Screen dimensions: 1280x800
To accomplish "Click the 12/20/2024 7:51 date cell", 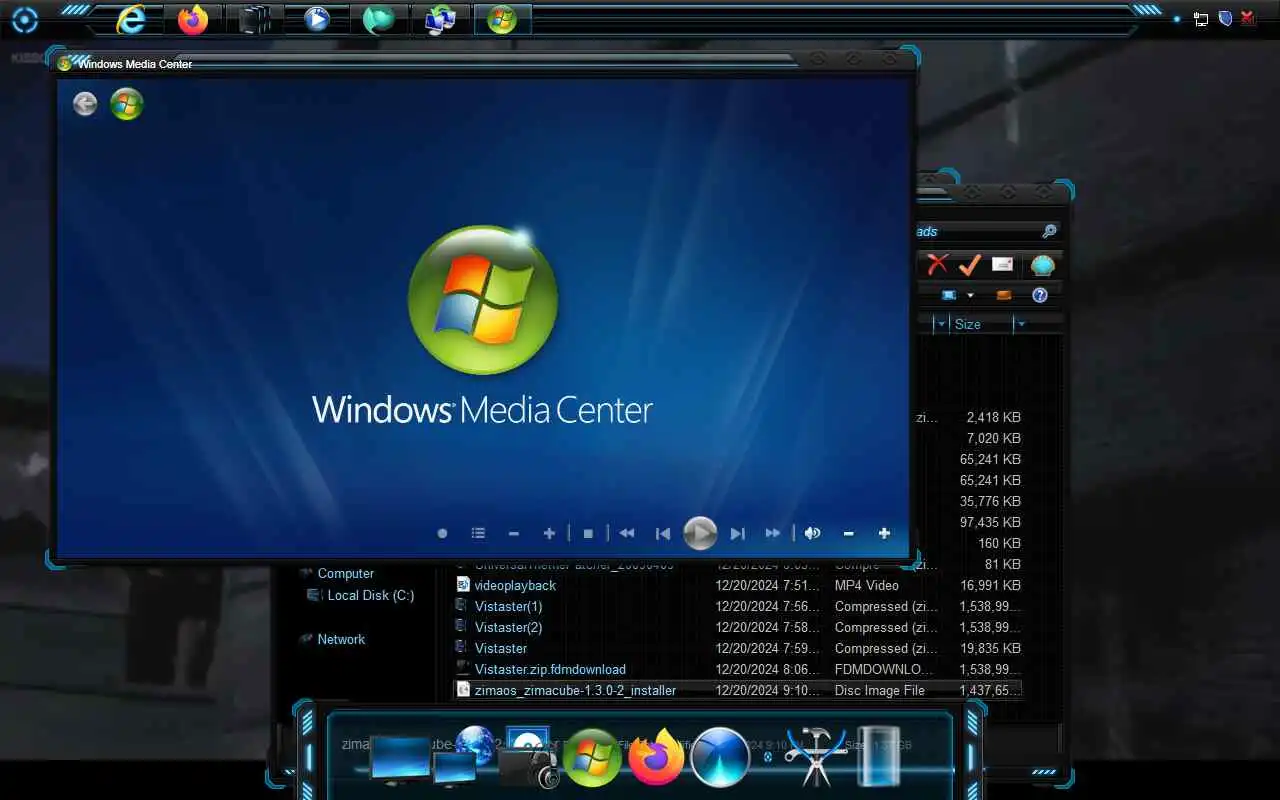I will click(x=766, y=585).
